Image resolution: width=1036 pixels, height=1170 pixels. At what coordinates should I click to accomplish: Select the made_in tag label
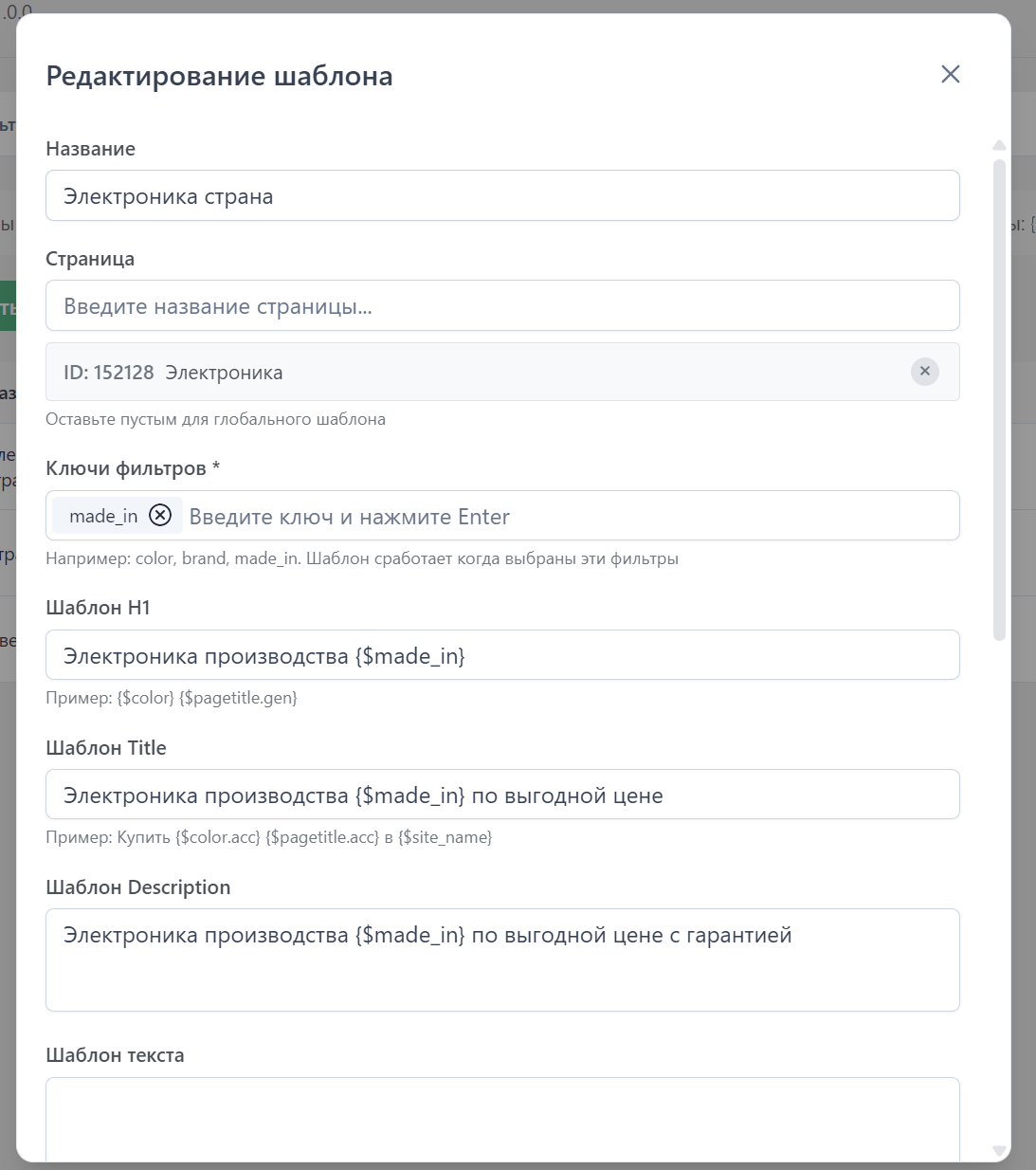[103, 516]
